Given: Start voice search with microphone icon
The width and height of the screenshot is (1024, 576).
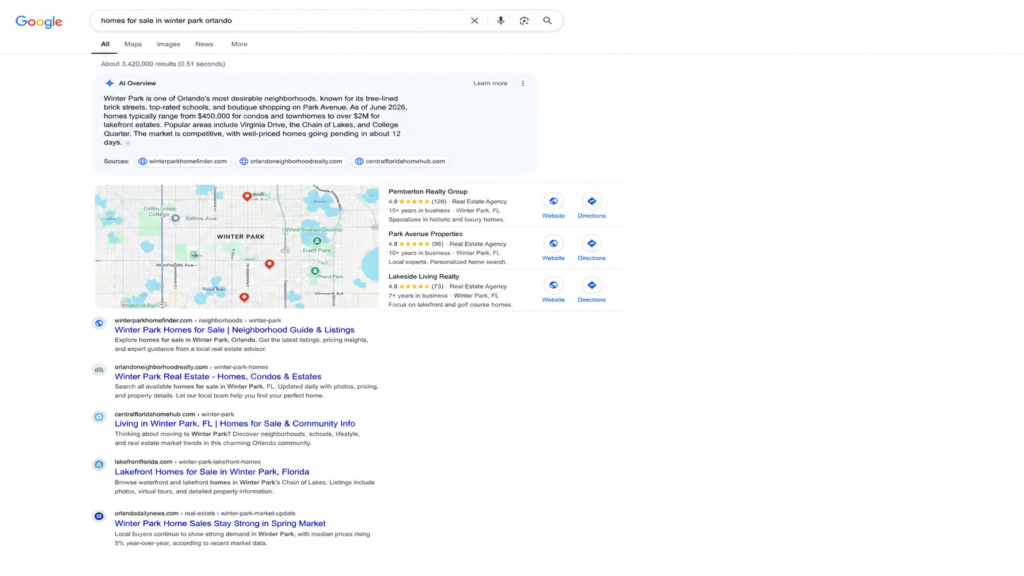Looking at the screenshot, I should (500, 21).
